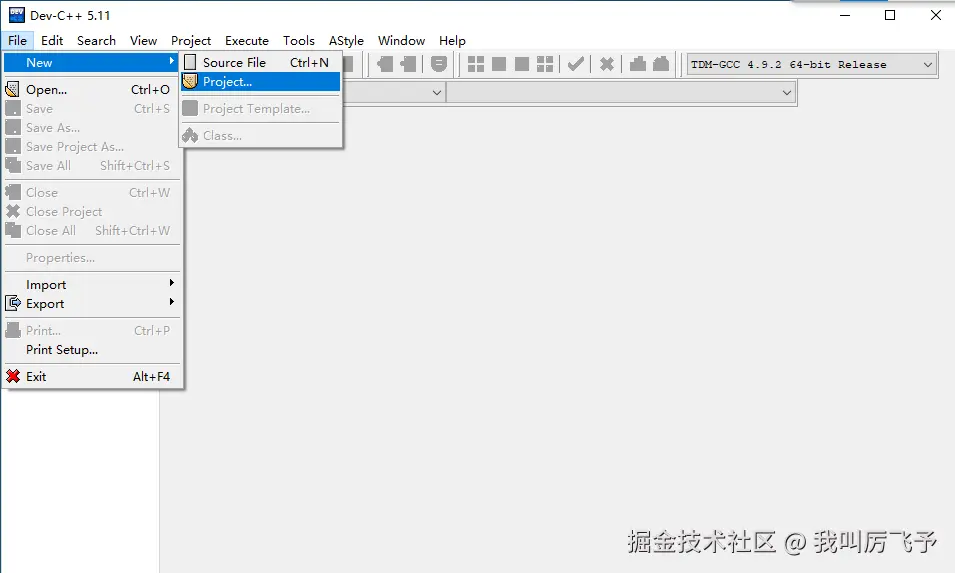
Task: Open the View menu
Action: pyautogui.click(x=143, y=40)
